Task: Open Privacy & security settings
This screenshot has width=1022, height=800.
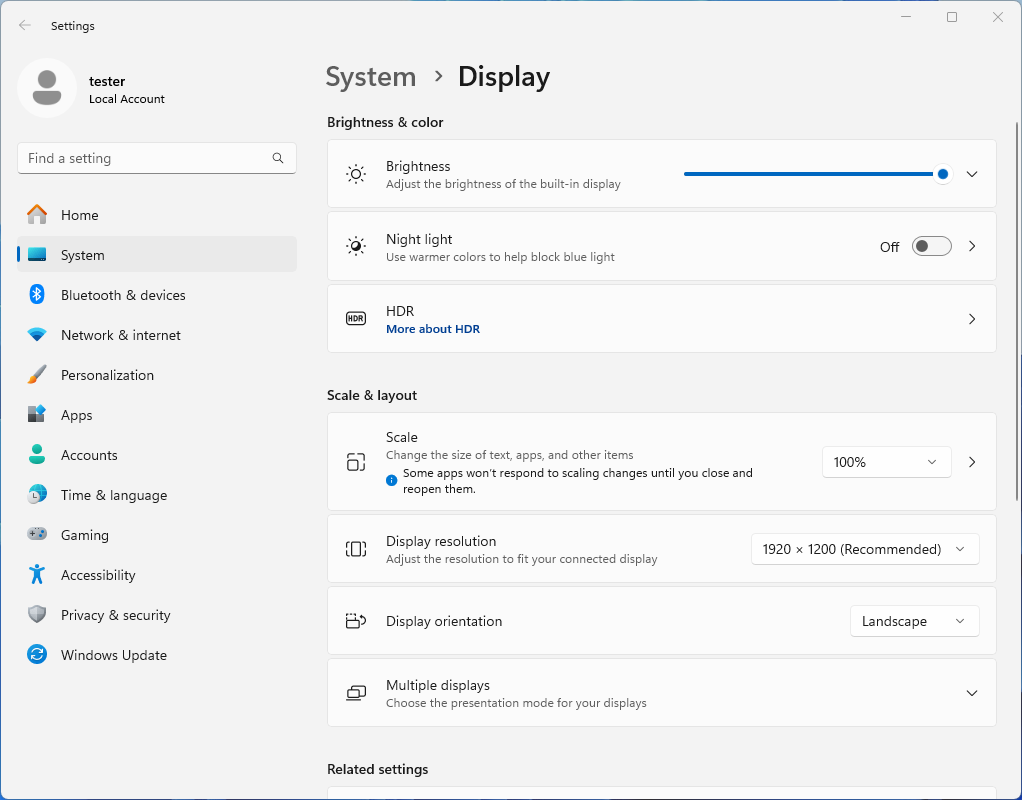Action: [116, 615]
